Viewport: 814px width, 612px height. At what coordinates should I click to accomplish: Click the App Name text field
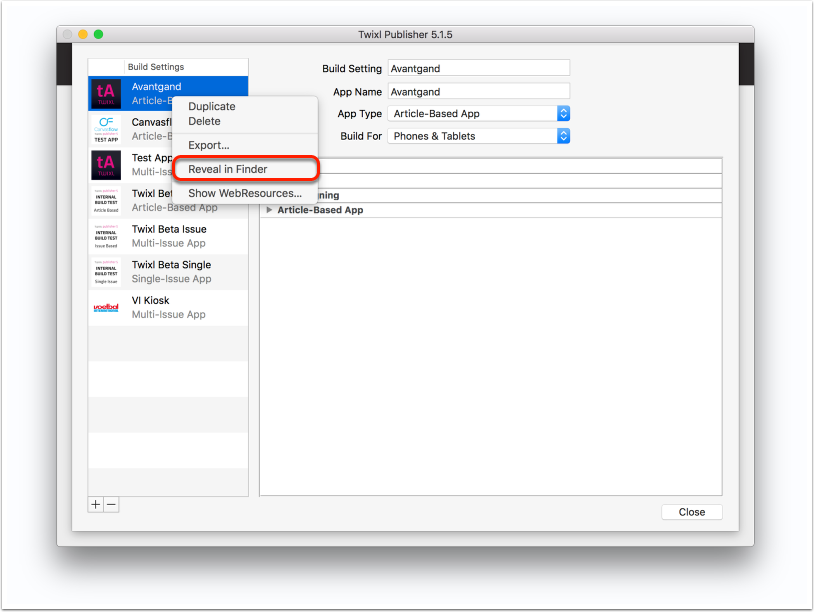[479, 92]
